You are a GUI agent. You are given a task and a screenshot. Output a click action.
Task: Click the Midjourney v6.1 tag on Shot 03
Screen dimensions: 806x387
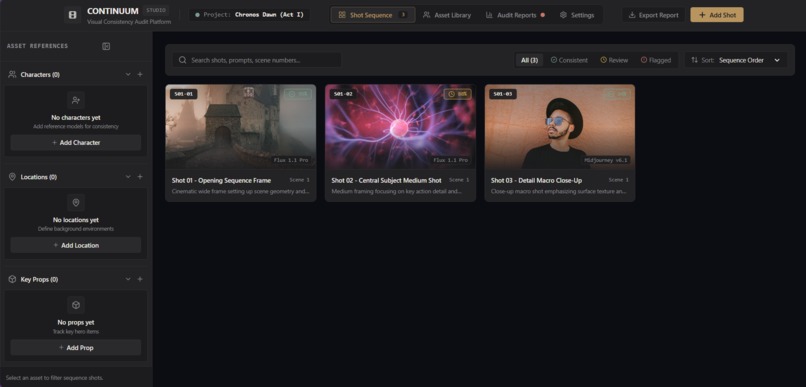(x=606, y=160)
